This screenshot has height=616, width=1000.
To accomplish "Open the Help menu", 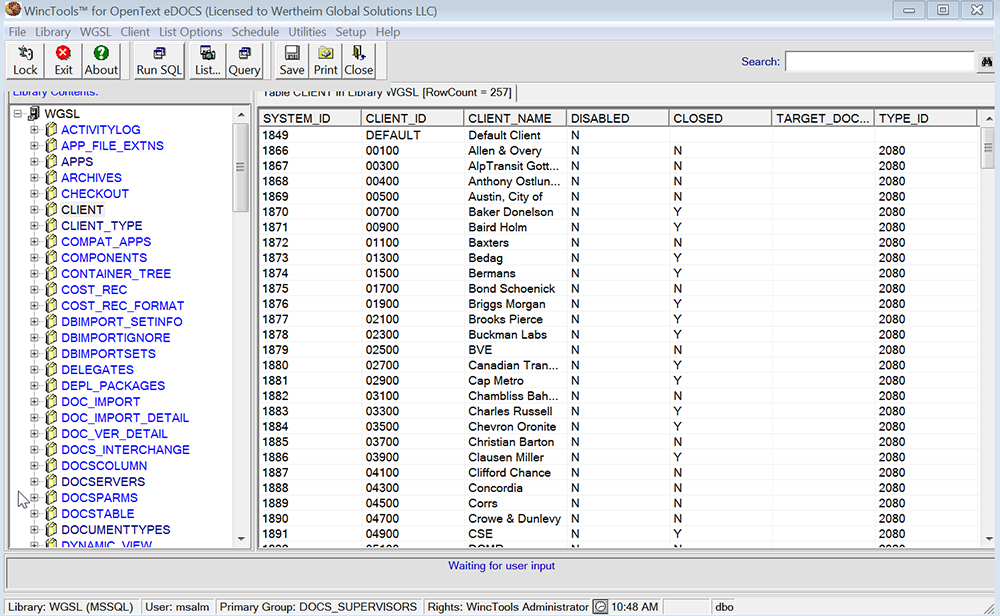I will pos(388,32).
